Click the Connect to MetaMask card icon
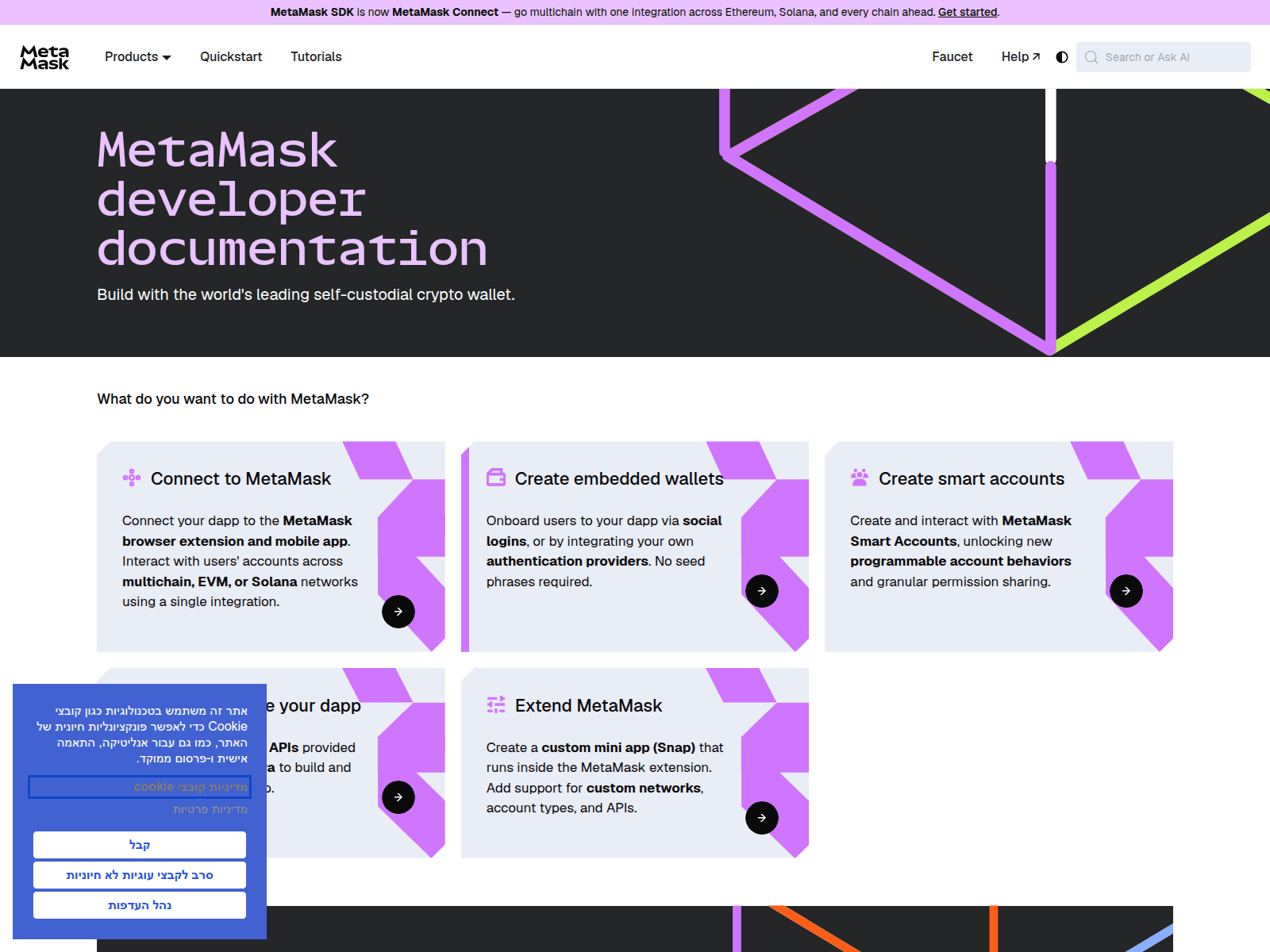Screen dimensions: 1270x952 (132, 478)
